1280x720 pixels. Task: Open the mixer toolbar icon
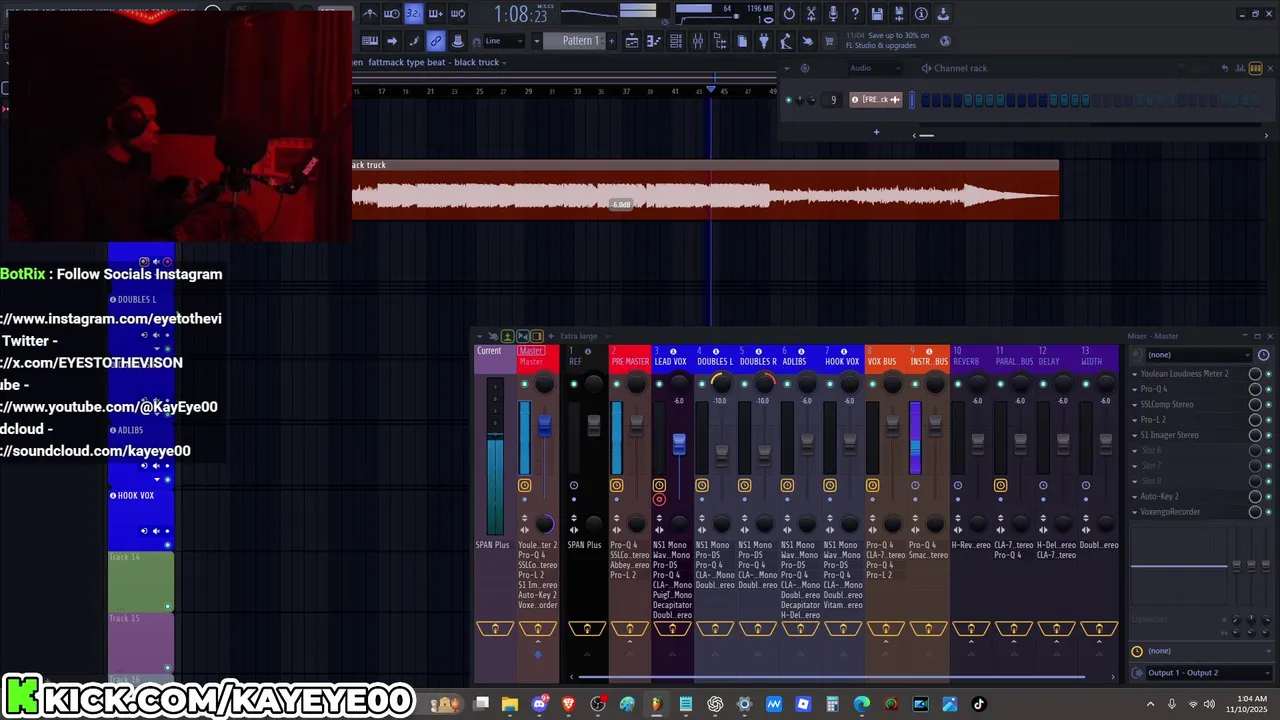coord(698,41)
